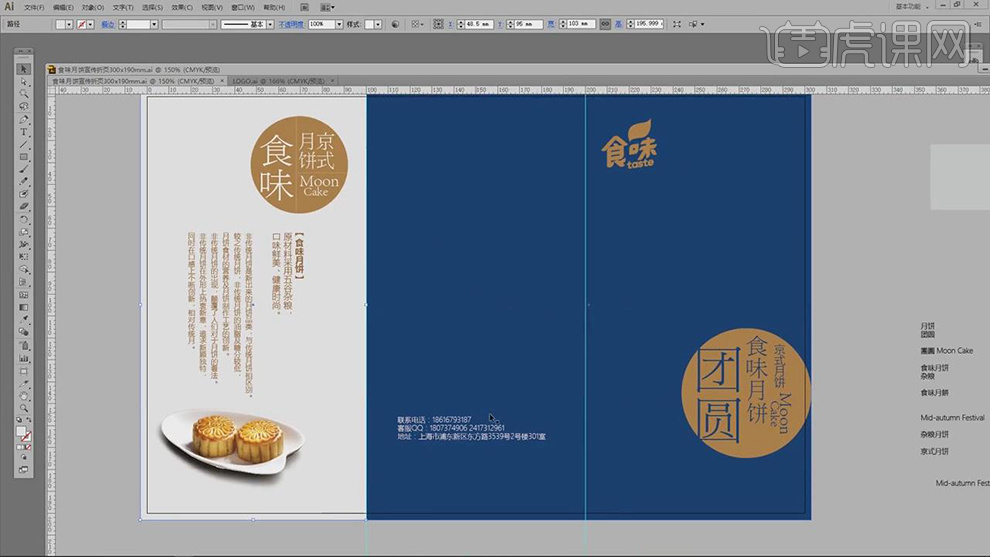Select the Gradient tool

[x=23, y=308]
